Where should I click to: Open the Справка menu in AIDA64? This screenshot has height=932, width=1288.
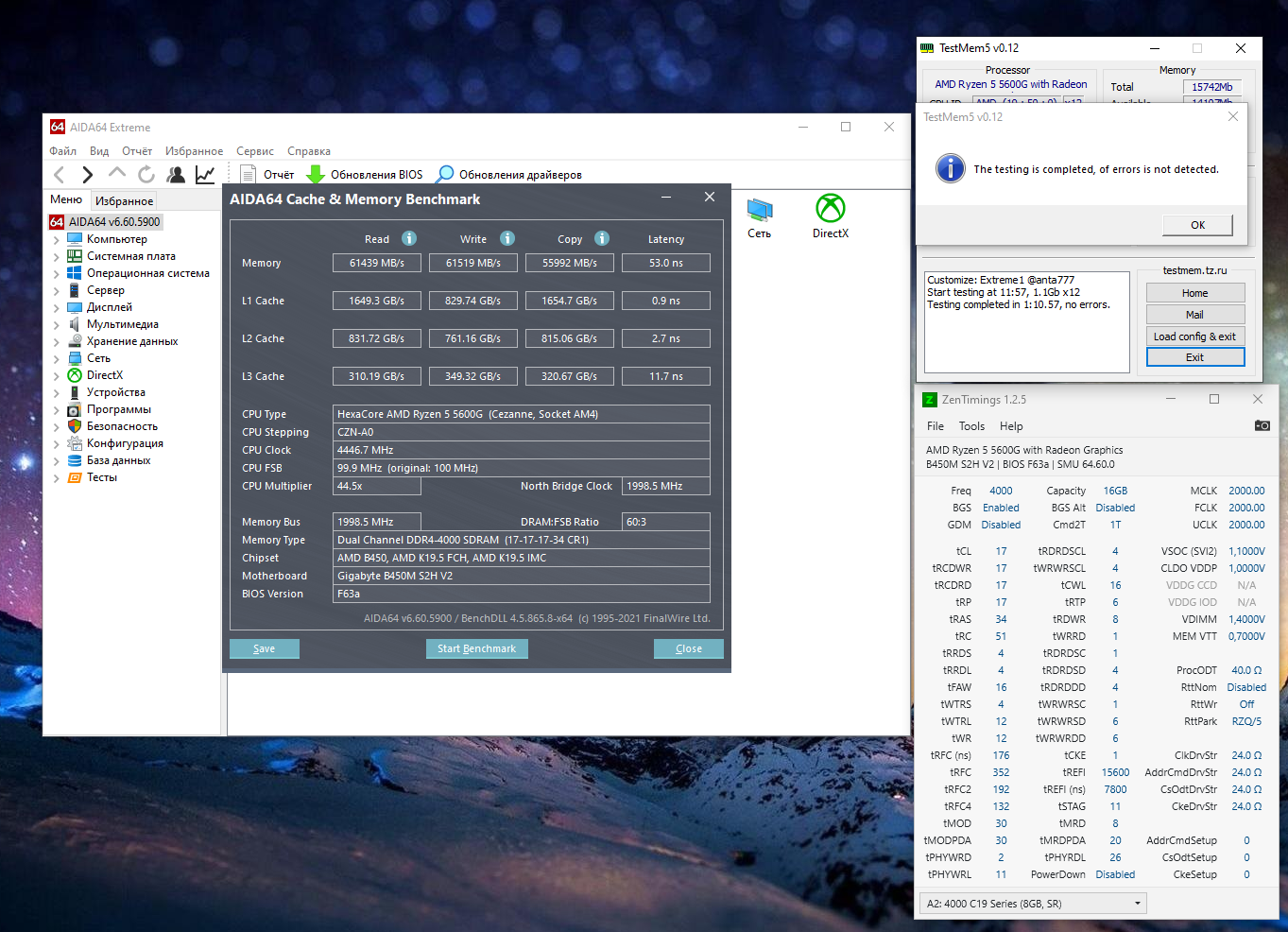tap(309, 151)
